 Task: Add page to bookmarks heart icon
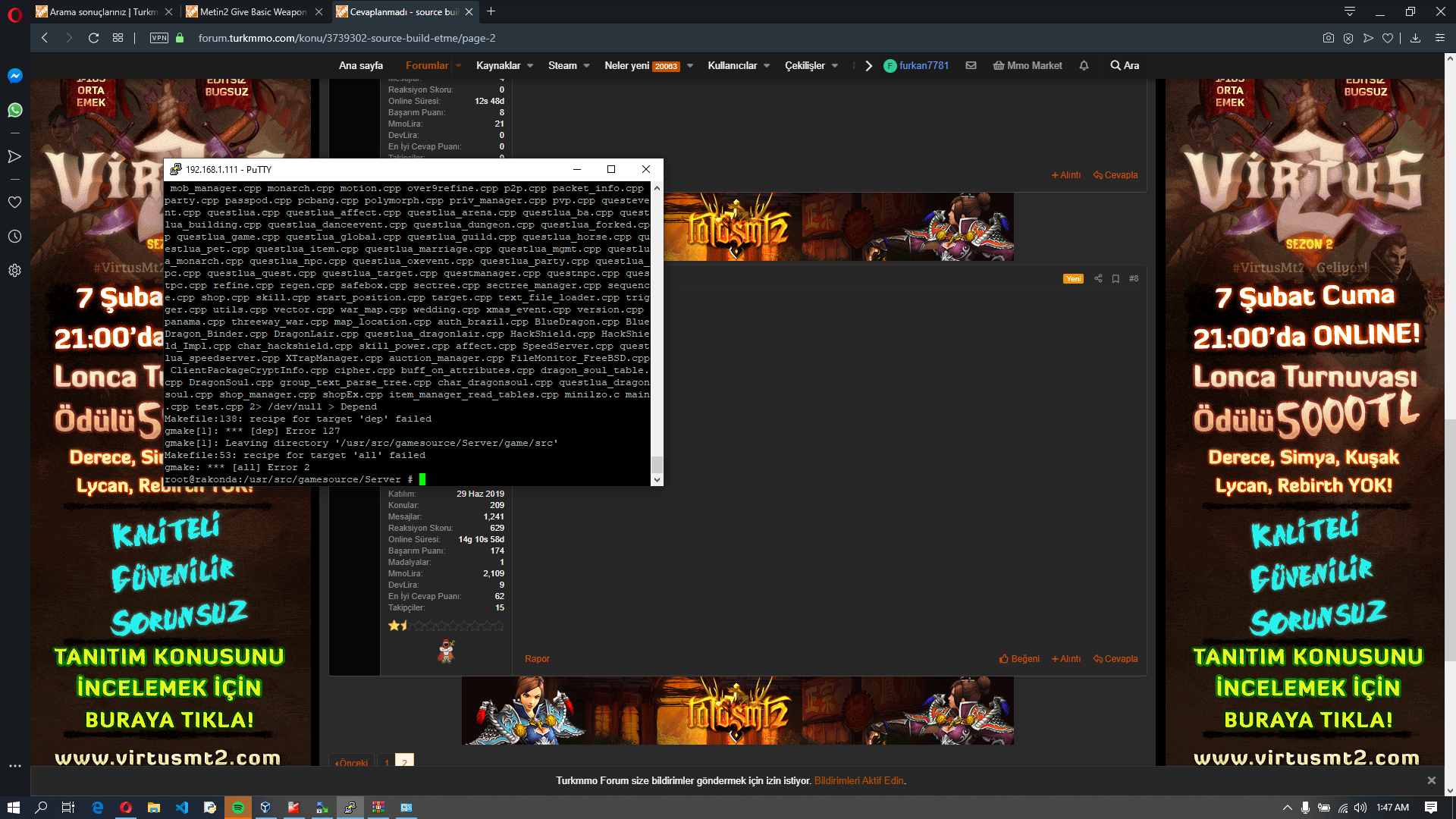pyautogui.click(x=1388, y=38)
